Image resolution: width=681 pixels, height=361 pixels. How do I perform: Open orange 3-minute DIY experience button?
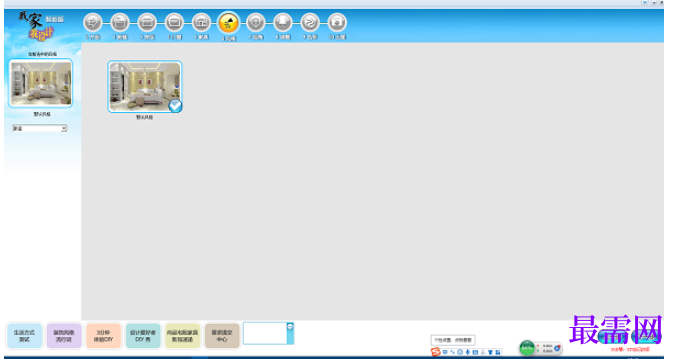pos(103,336)
